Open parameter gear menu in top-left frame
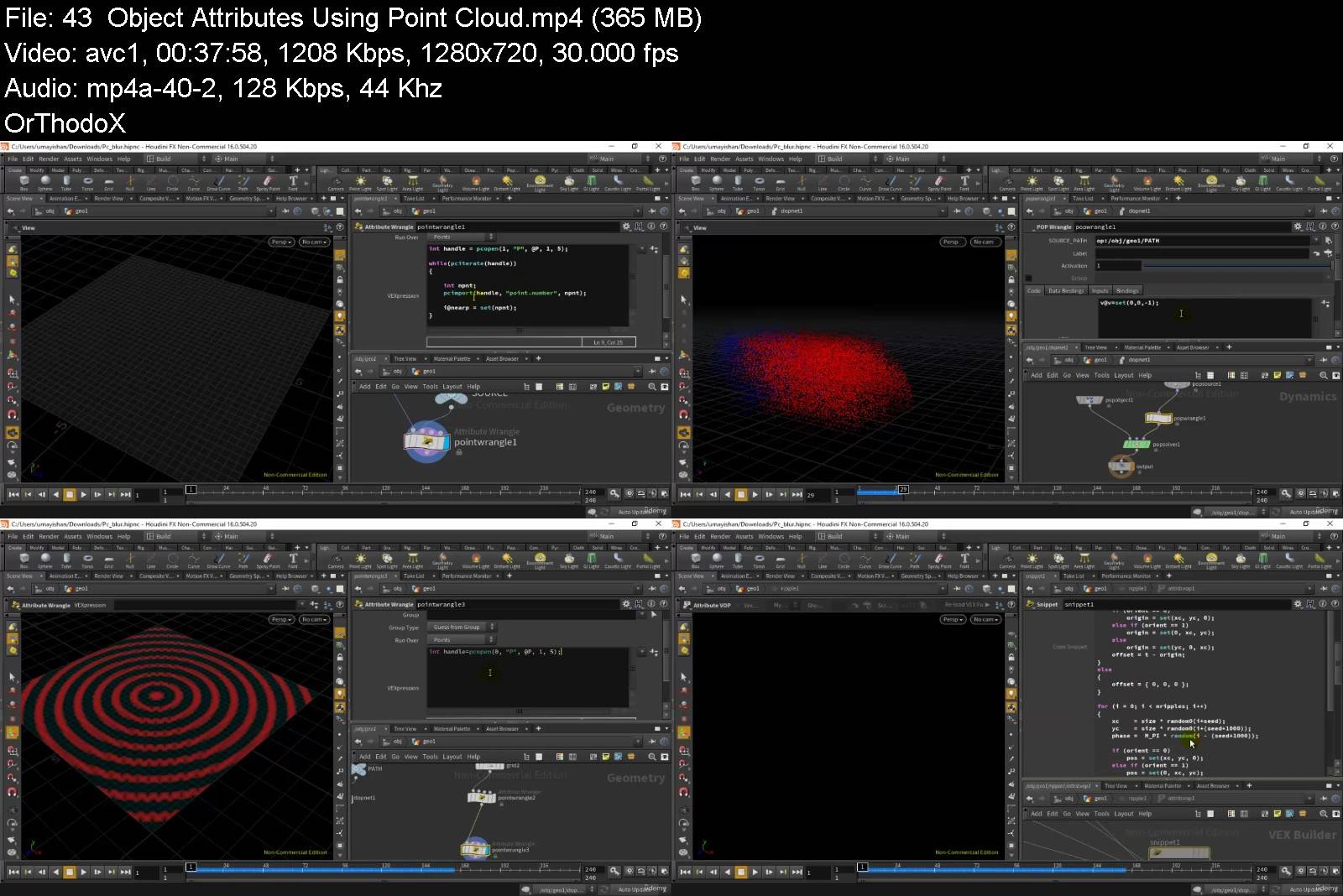1343x896 pixels. point(625,227)
